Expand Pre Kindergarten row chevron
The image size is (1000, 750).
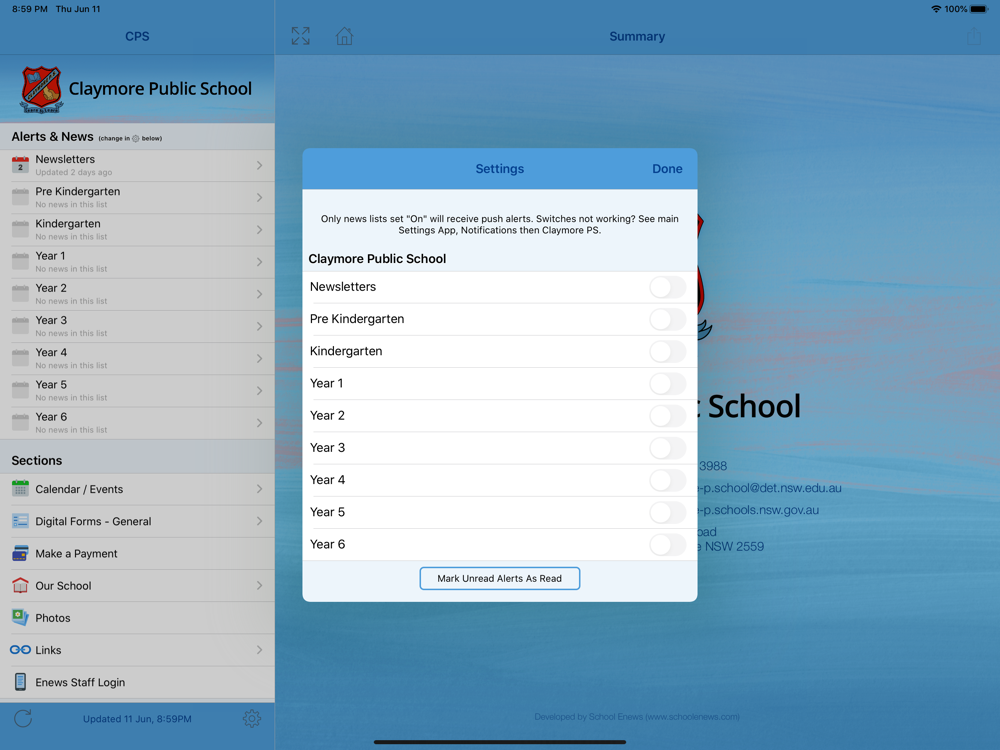[260, 197]
